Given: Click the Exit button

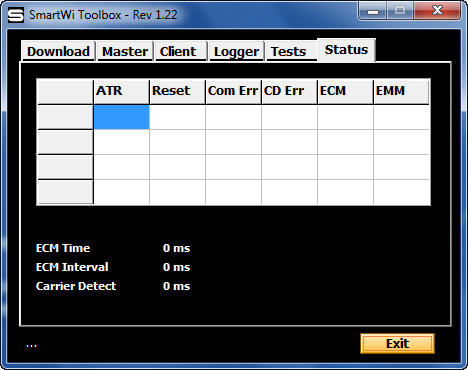Looking at the screenshot, I should [397, 344].
